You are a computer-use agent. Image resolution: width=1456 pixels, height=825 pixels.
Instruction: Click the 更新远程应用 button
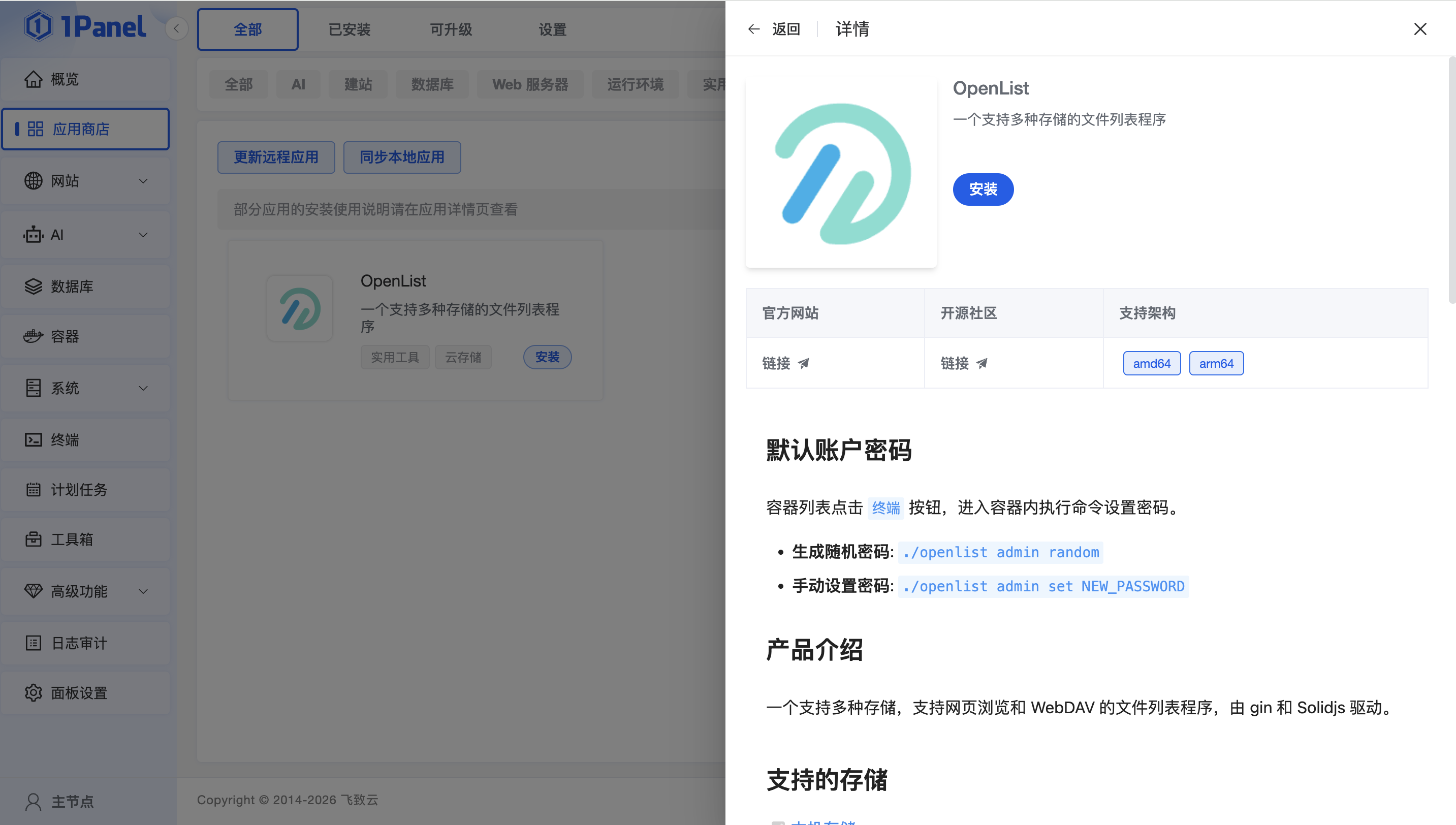pyautogui.click(x=276, y=157)
